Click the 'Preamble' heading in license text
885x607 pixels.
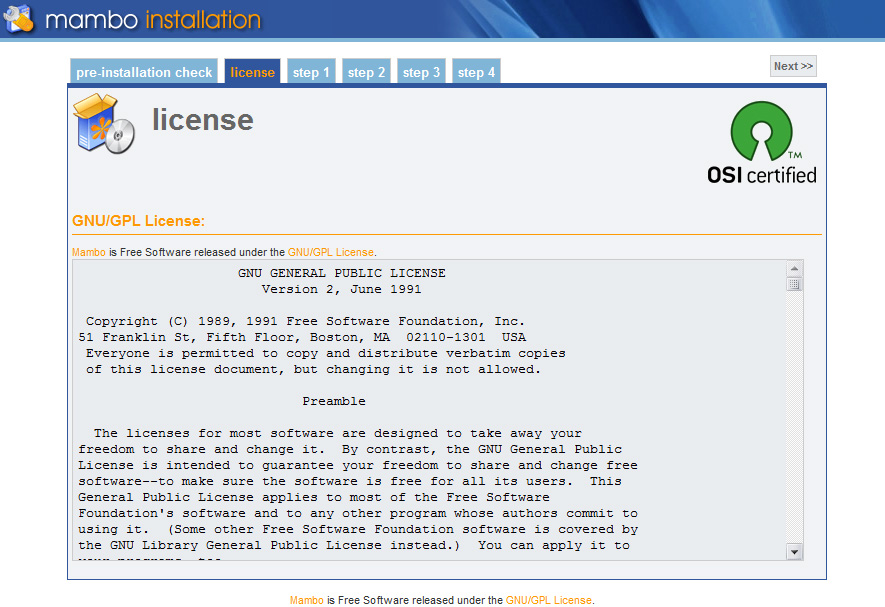point(334,401)
